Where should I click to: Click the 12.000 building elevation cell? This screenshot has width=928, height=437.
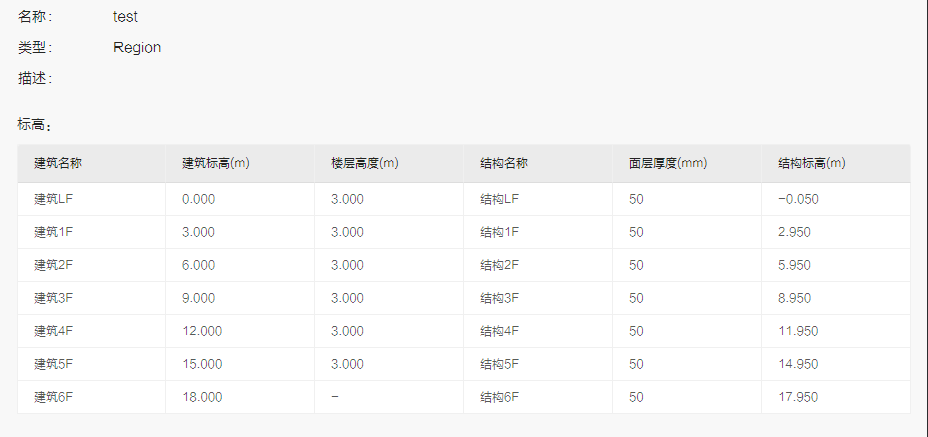[x=202, y=331]
